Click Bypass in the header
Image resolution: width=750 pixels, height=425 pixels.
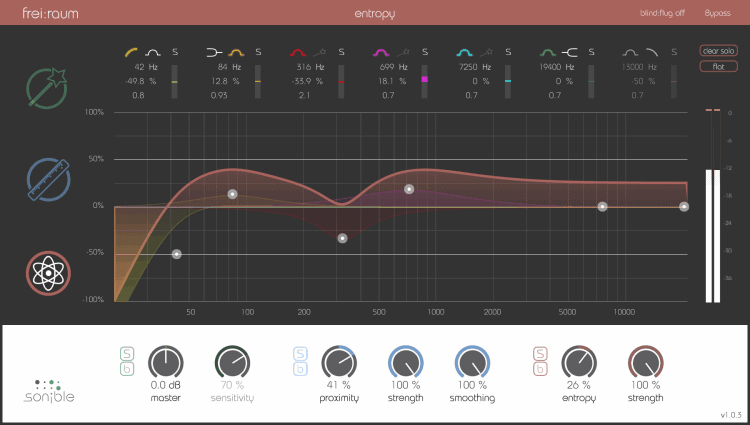(x=717, y=13)
